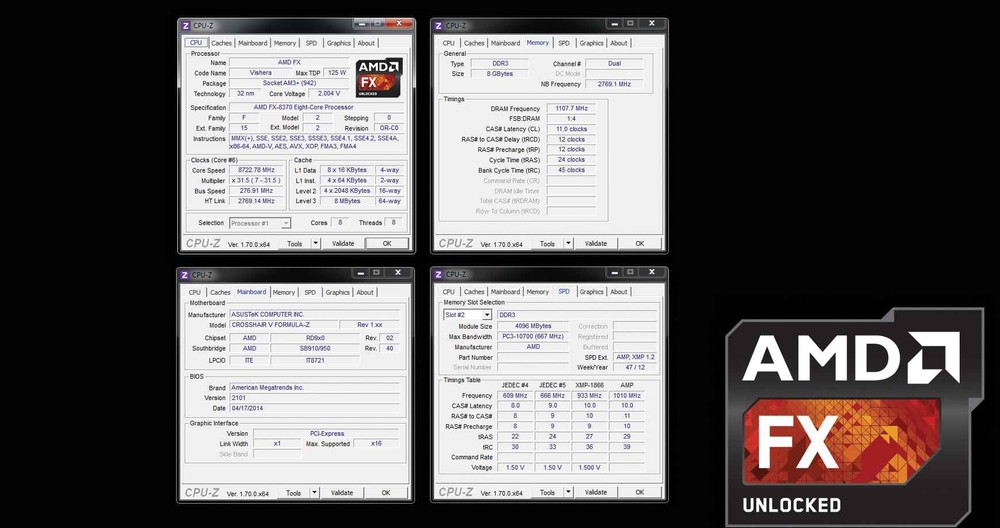The height and width of the screenshot is (528, 1000).
Task: Click the LPCIO chip value IT8721
Action: tap(315, 360)
